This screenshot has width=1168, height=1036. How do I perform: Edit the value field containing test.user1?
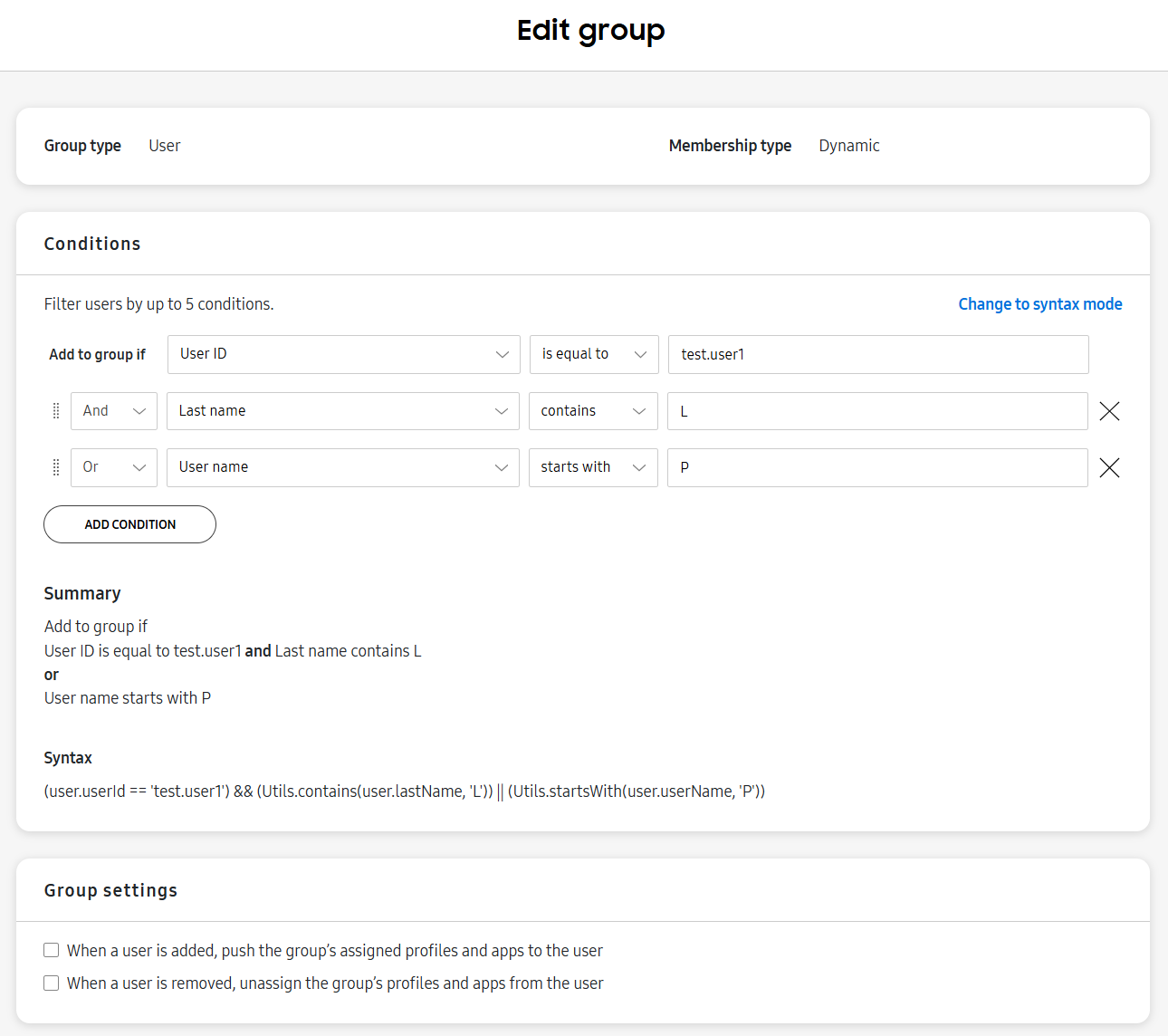click(x=878, y=354)
